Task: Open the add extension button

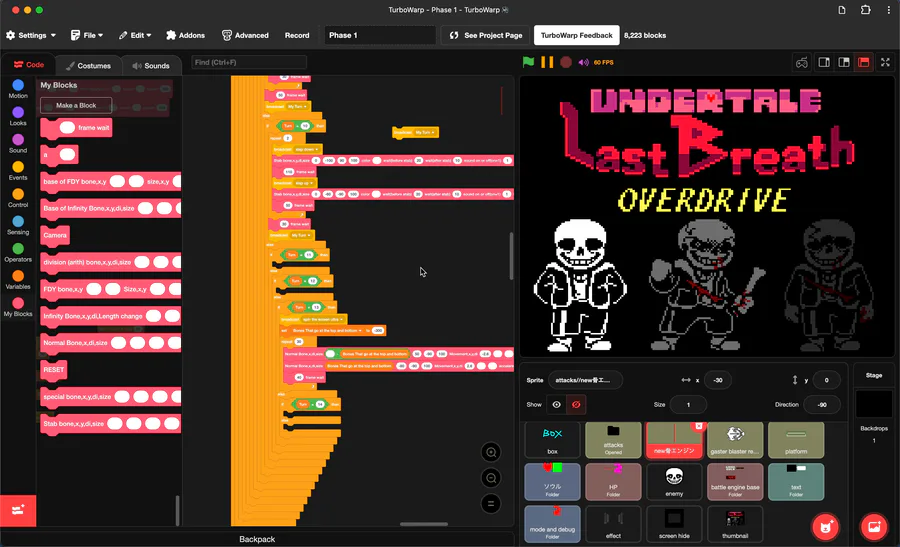Action: (18, 510)
